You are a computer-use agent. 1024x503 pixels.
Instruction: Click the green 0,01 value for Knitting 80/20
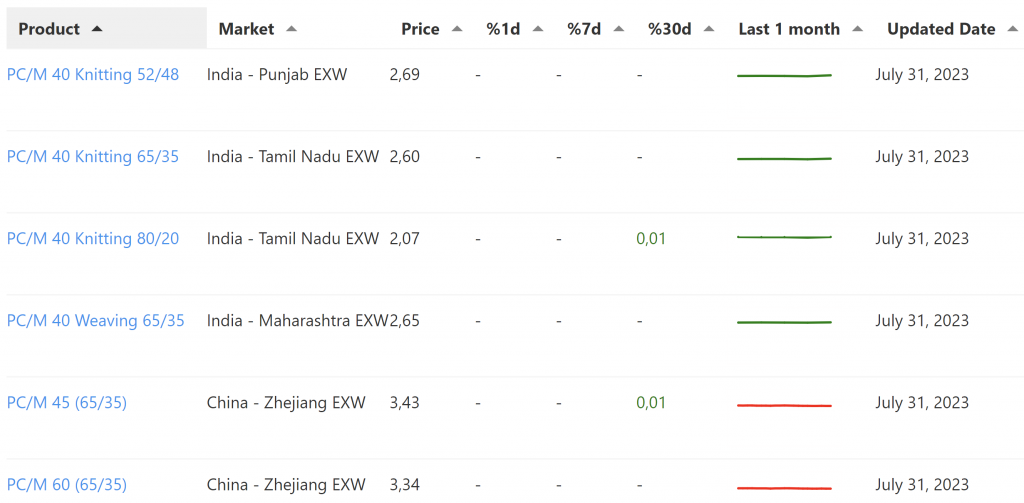(651, 238)
